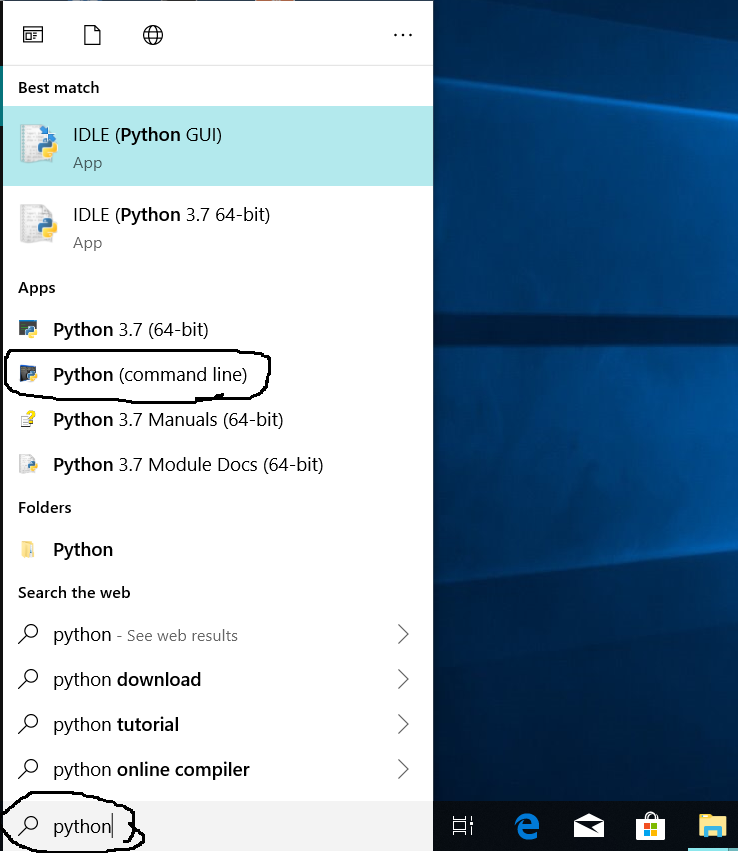Open the more options ellipsis menu
This screenshot has height=853, width=738.
[x=403, y=35]
